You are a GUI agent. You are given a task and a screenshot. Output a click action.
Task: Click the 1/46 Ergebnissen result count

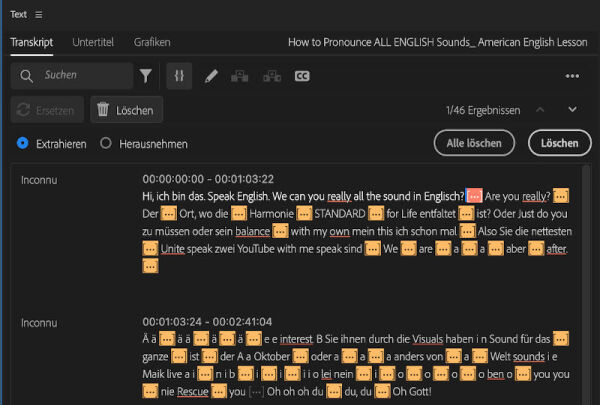coord(483,110)
